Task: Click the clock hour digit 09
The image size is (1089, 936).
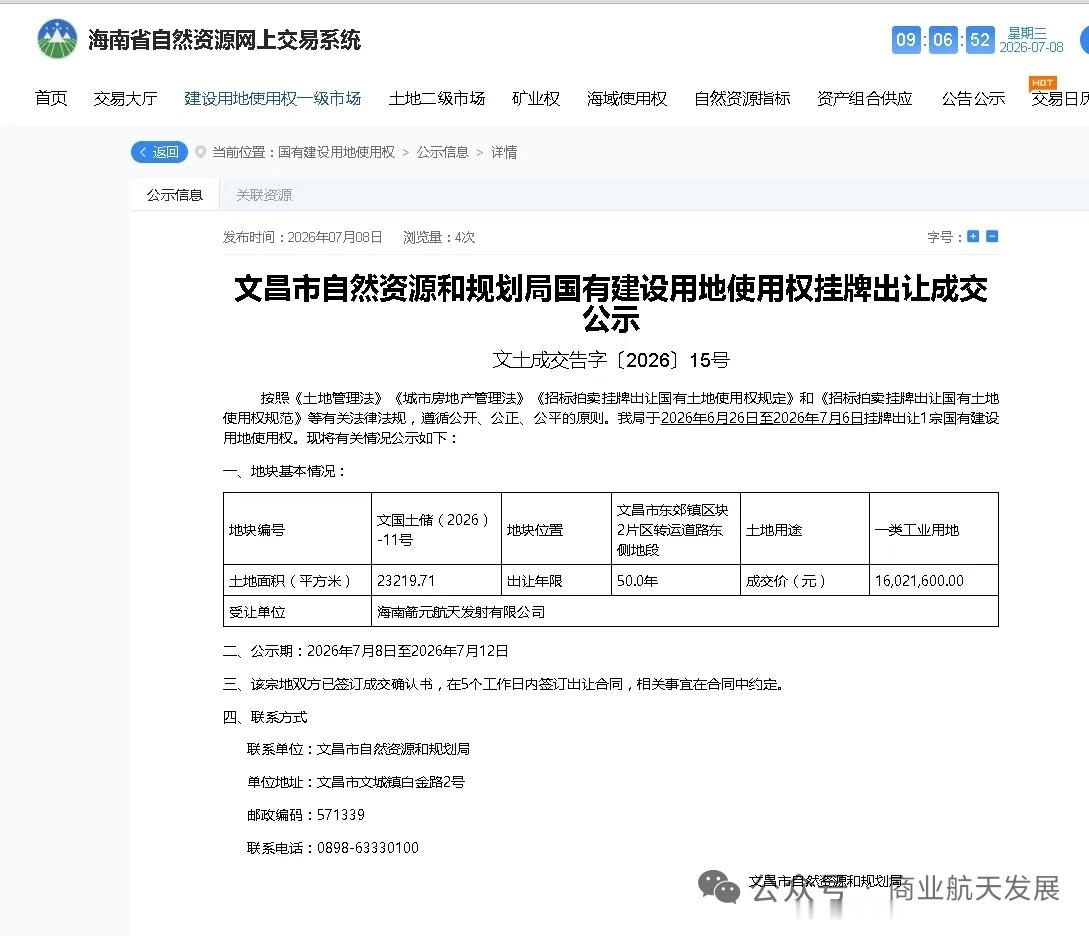Action: click(x=906, y=40)
